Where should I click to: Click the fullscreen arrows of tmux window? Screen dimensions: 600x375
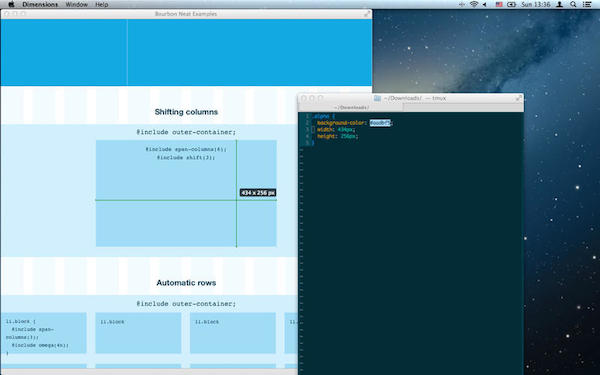518,98
